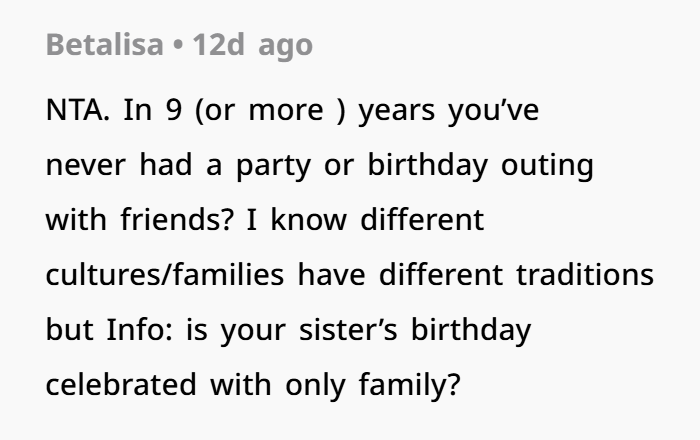The height and width of the screenshot is (440, 700).
Task: Click the dot separator after Betalisa
Action: 179,46
